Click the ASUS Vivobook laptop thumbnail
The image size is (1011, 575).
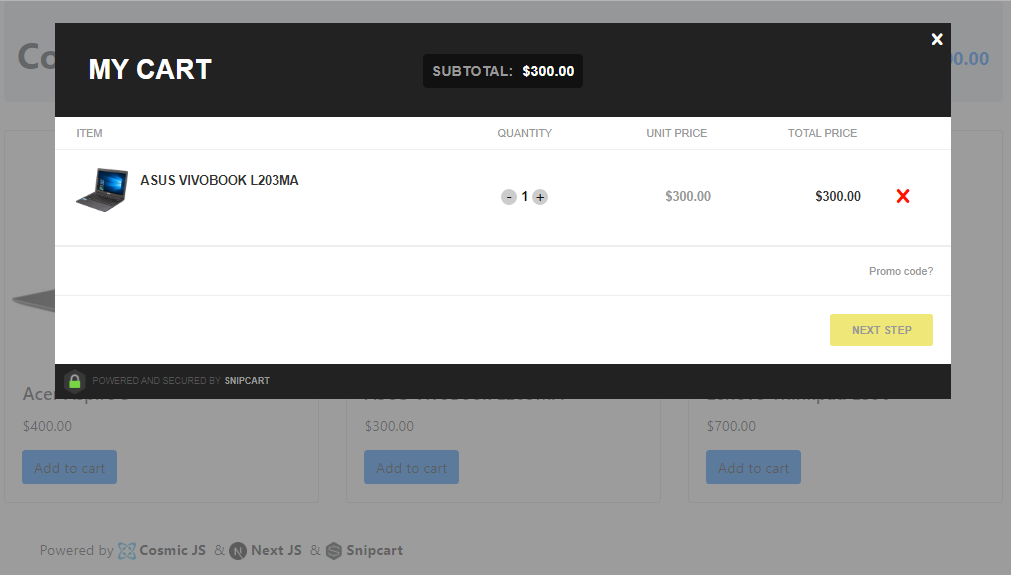pos(102,190)
